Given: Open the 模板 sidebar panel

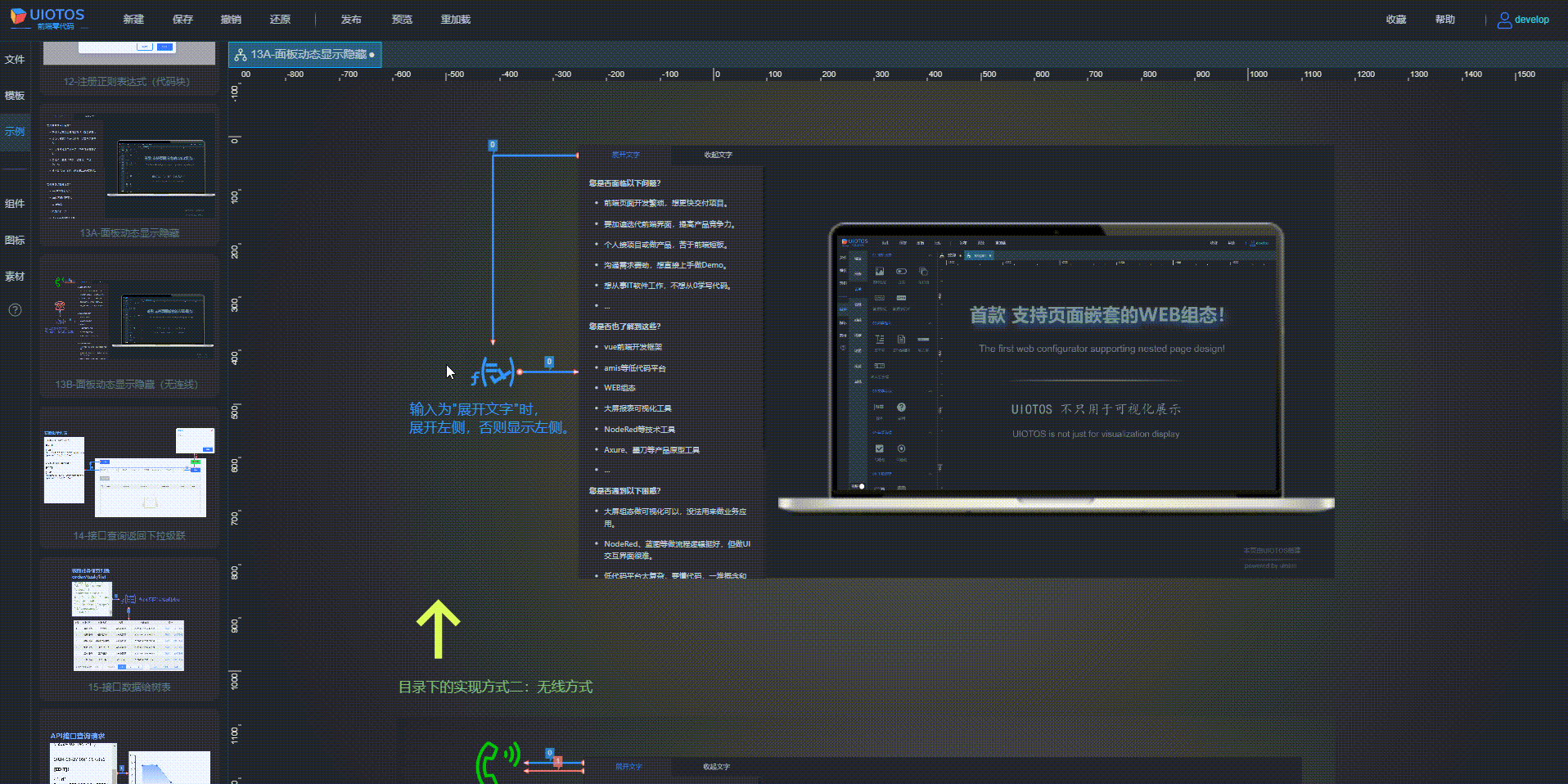Looking at the screenshot, I should pos(15,96).
